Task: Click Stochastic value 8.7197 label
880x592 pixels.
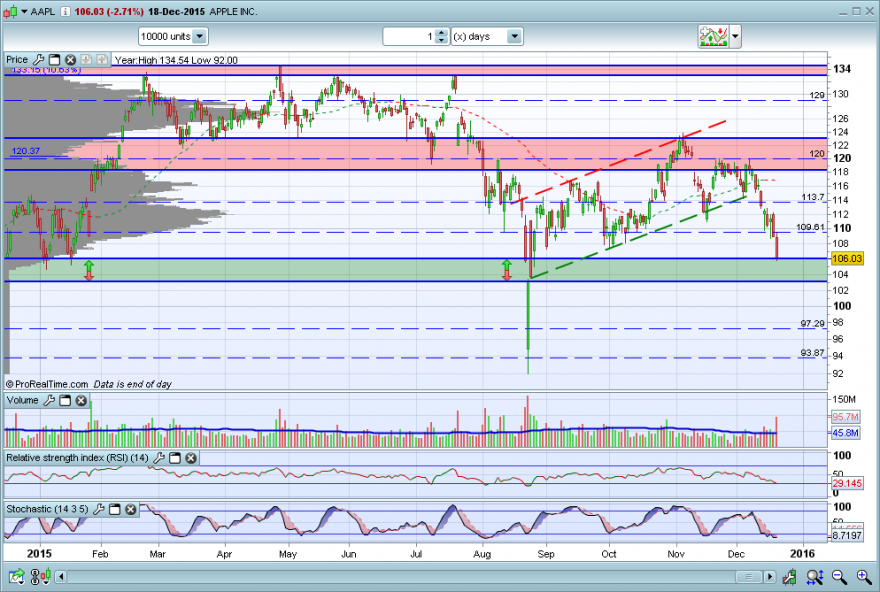Action: (847, 535)
